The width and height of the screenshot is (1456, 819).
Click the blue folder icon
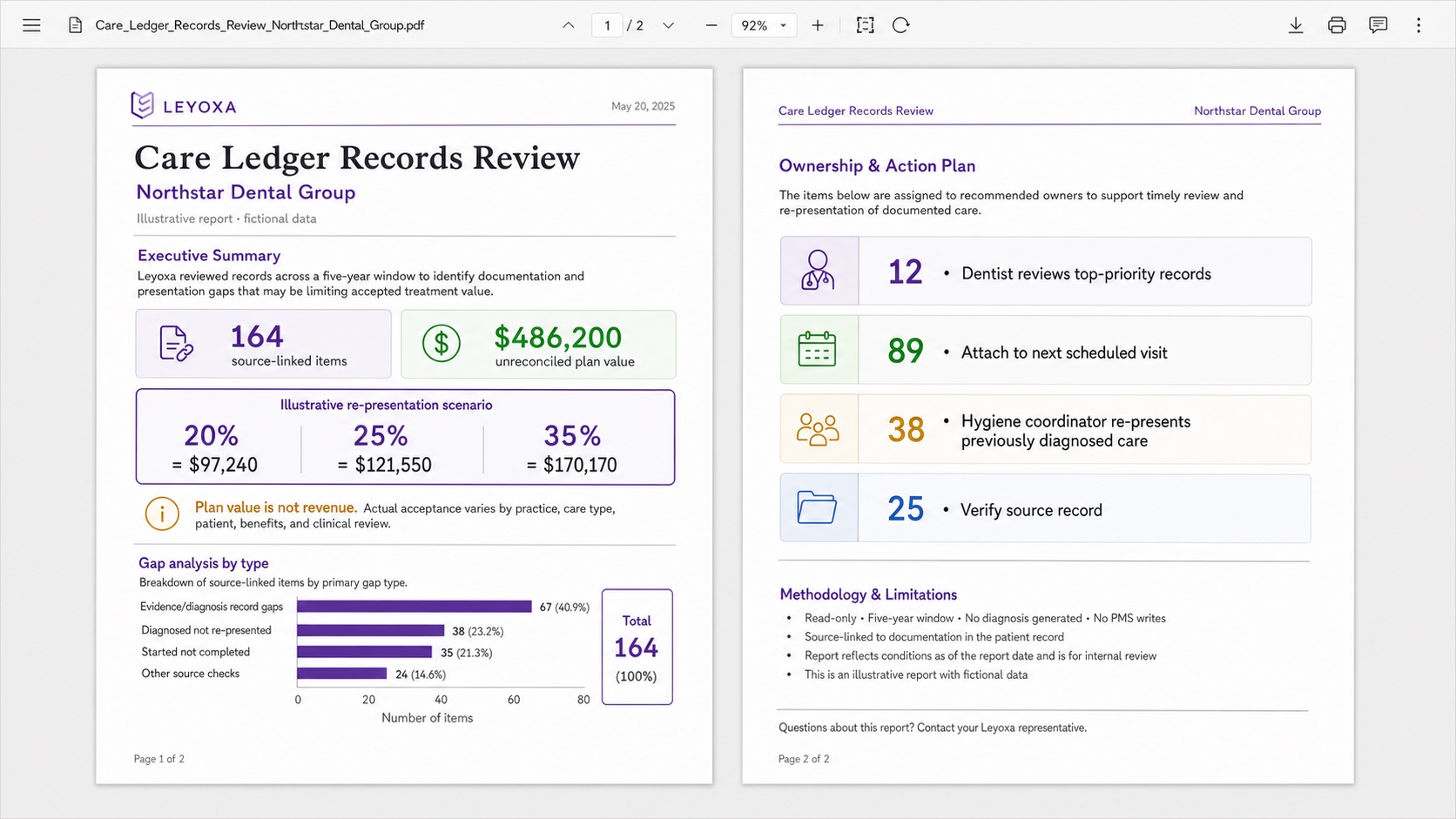pos(817,508)
